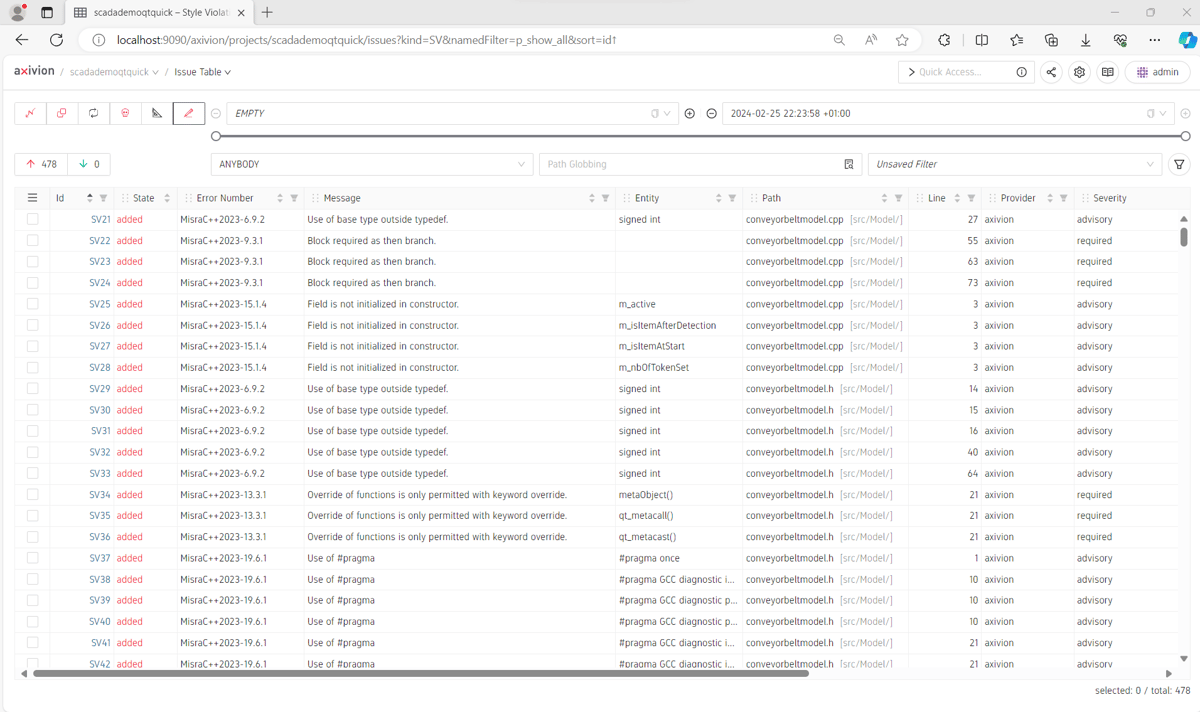Open the ANYBODY owner dropdown
The height and width of the screenshot is (712, 1200).
pos(371,164)
